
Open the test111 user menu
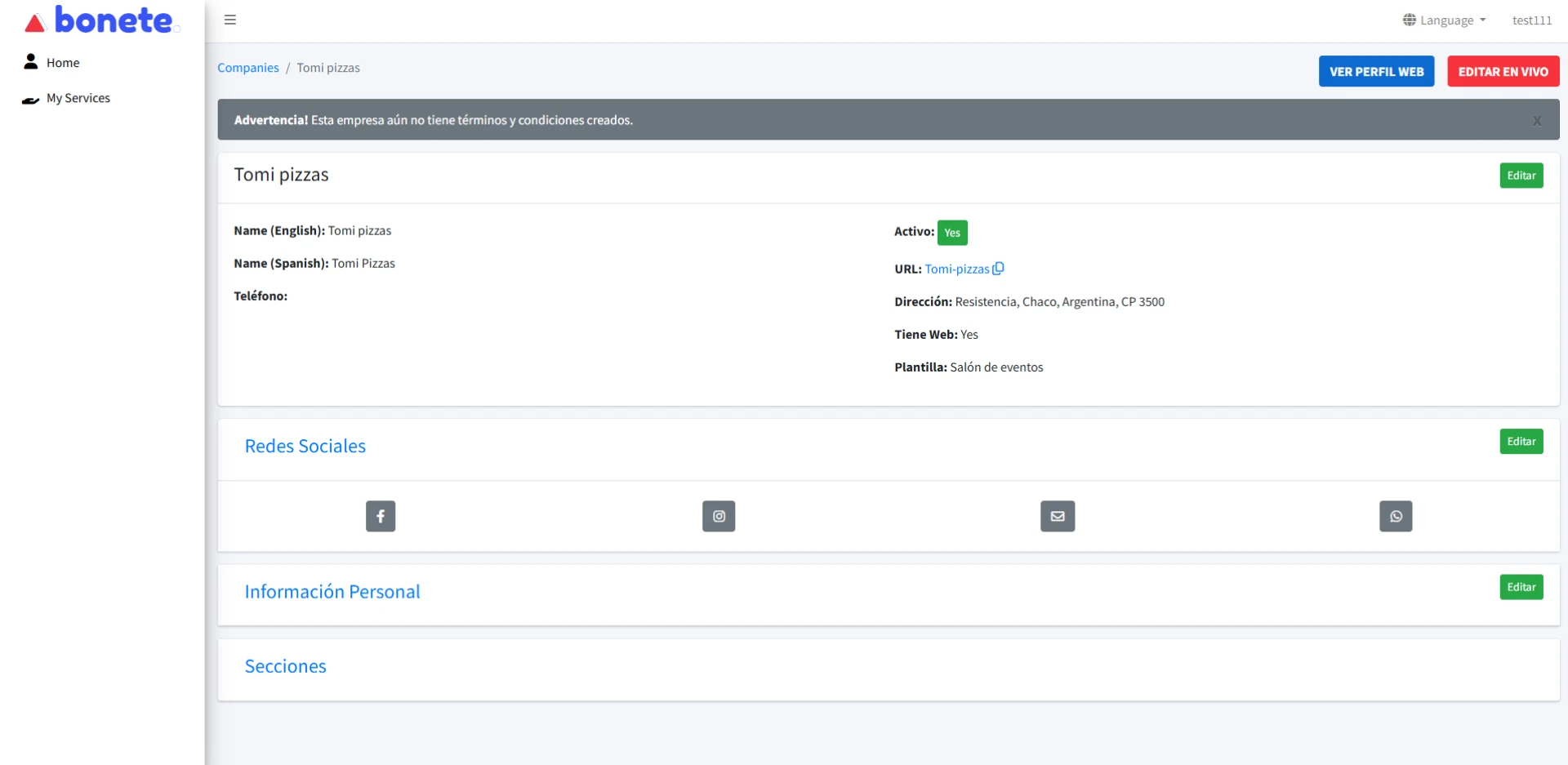[x=1531, y=20]
